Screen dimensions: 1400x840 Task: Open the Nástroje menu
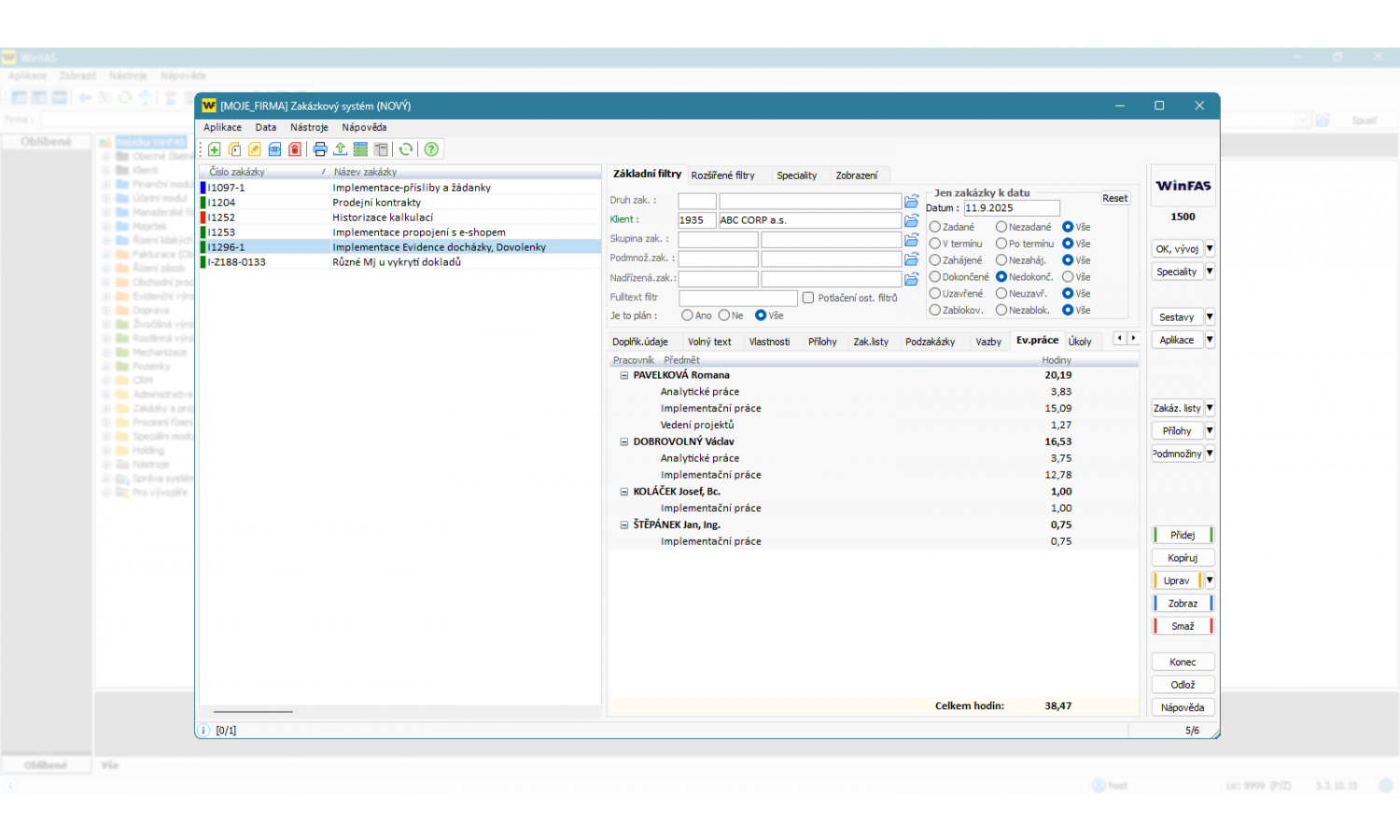click(x=309, y=128)
